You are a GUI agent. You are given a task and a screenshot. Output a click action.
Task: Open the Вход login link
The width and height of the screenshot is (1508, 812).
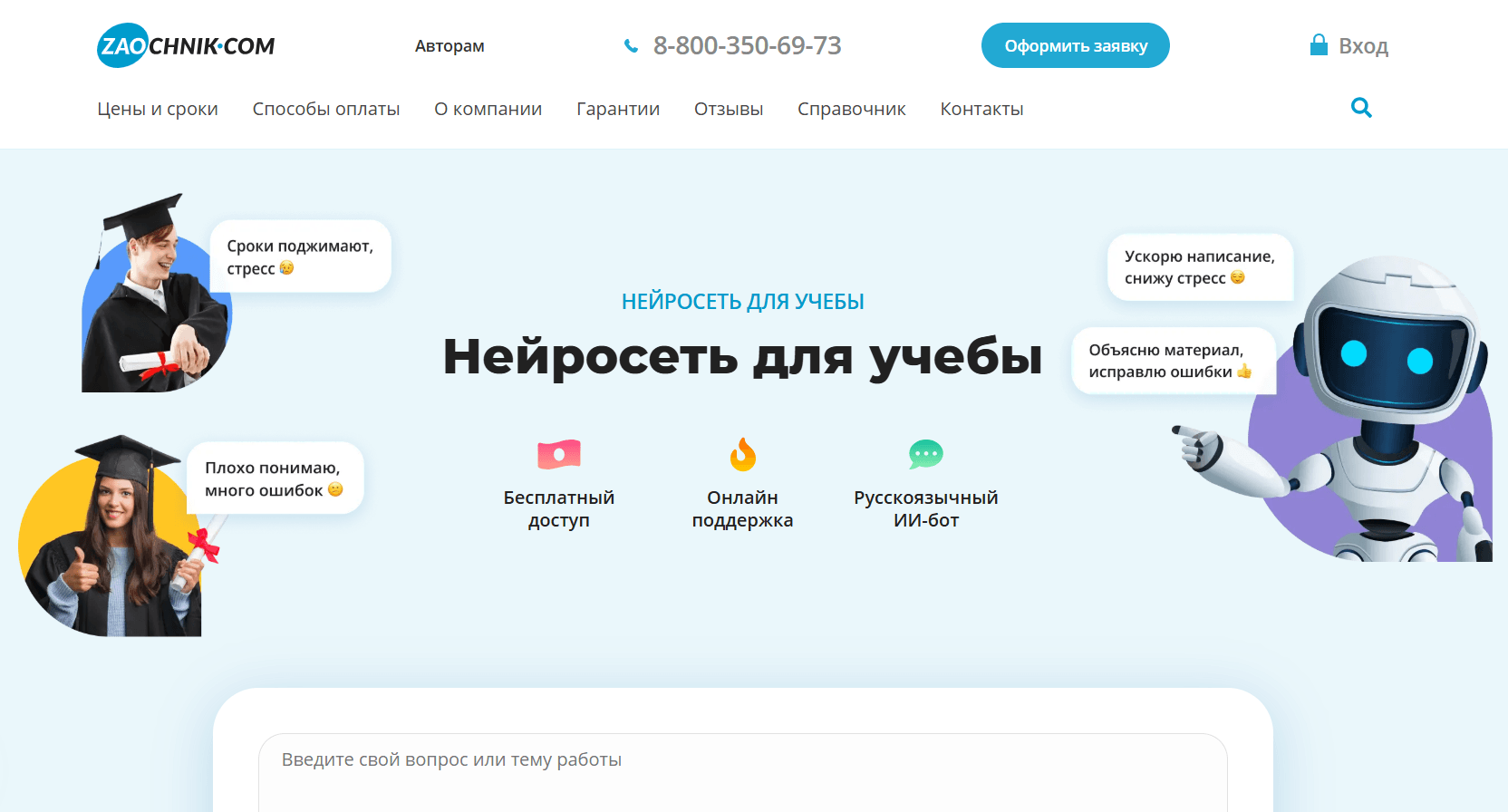point(1364,45)
